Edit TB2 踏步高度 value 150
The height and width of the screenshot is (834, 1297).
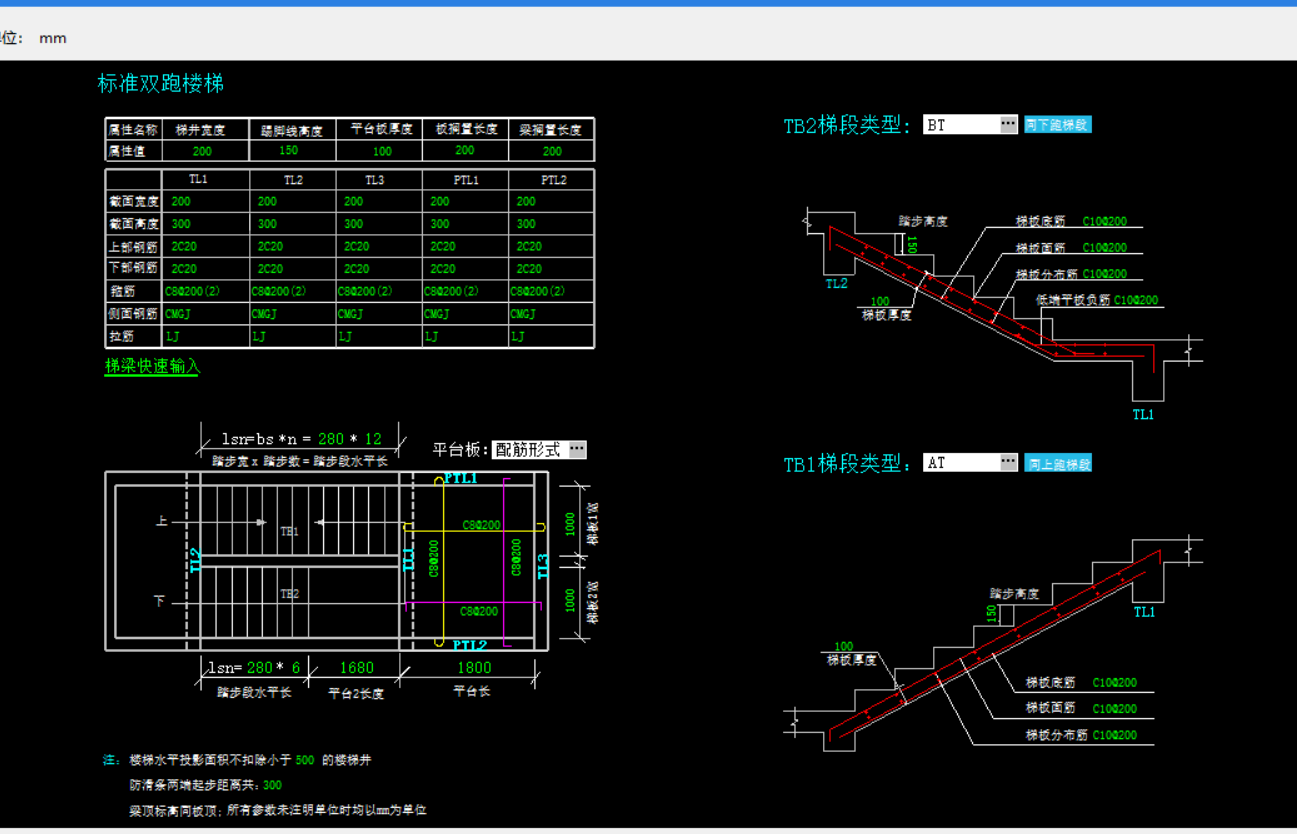(911, 244)
